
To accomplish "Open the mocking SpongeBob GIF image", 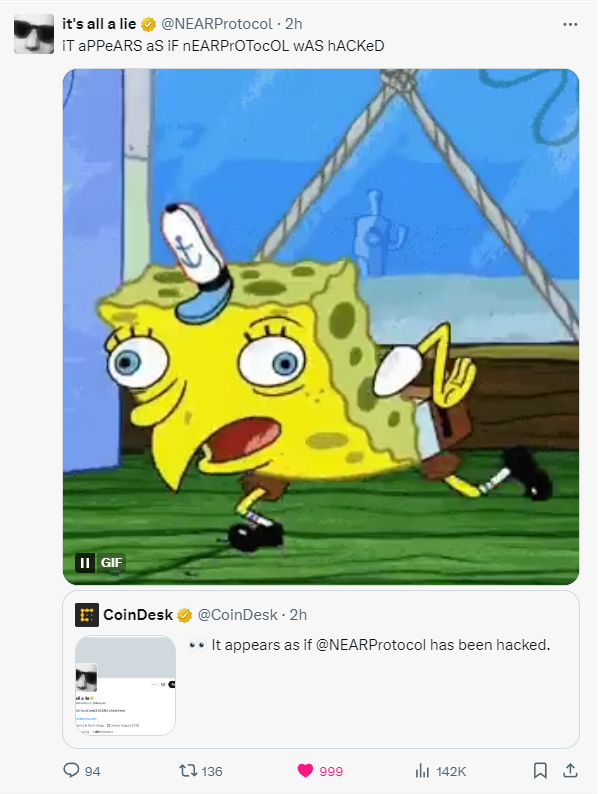I will click(x=321, y=327).
